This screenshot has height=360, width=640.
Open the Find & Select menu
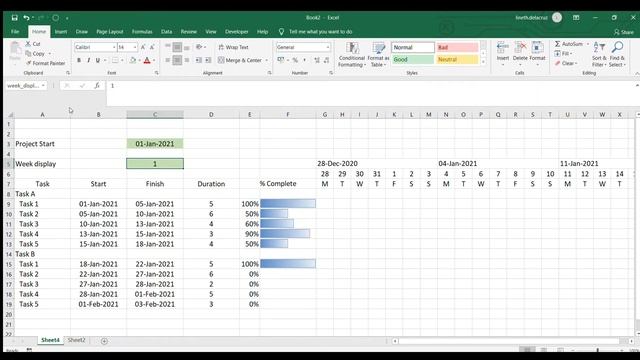[x=617, y=54]
